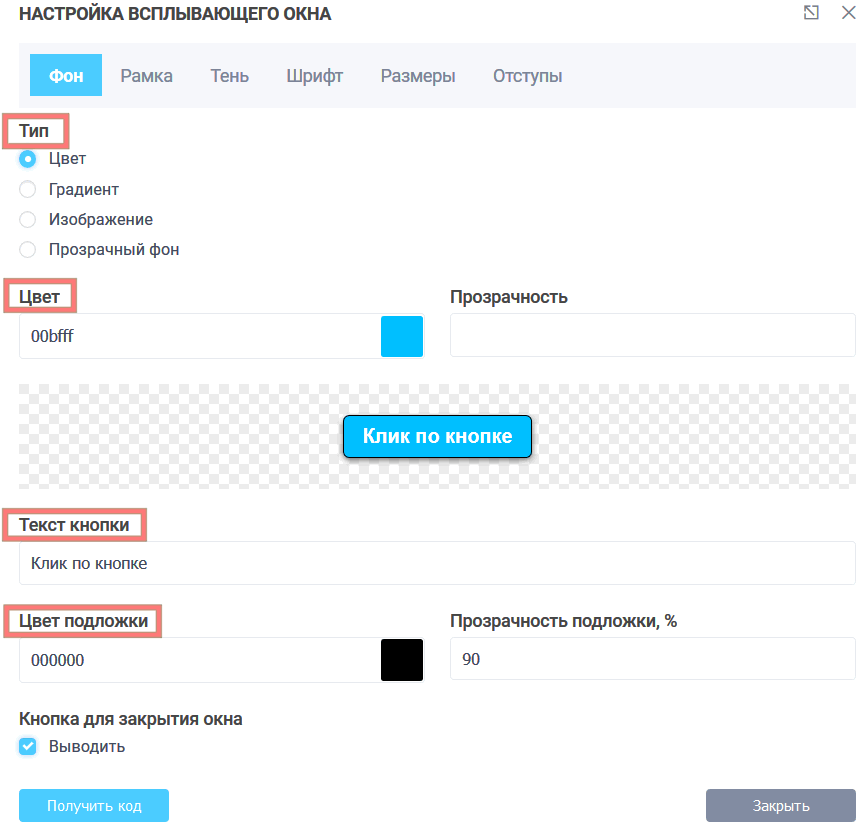Image resolution: width=865 pixels, height=823 pixels.
Task: Switch to the Рамка tab
Action: click(146, 76)
